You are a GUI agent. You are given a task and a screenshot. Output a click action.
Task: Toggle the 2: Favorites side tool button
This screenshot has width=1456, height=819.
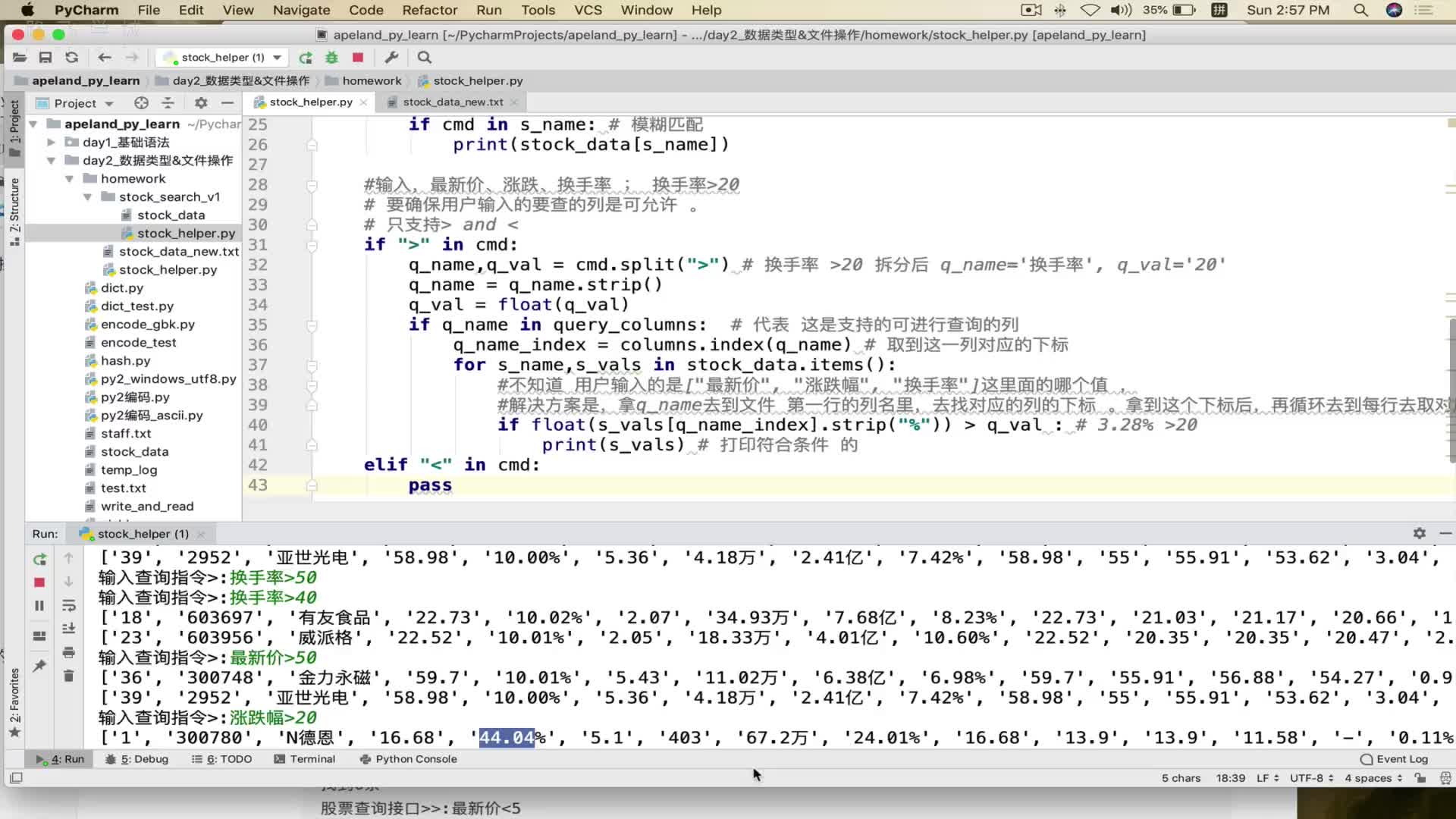pos(14,702)
